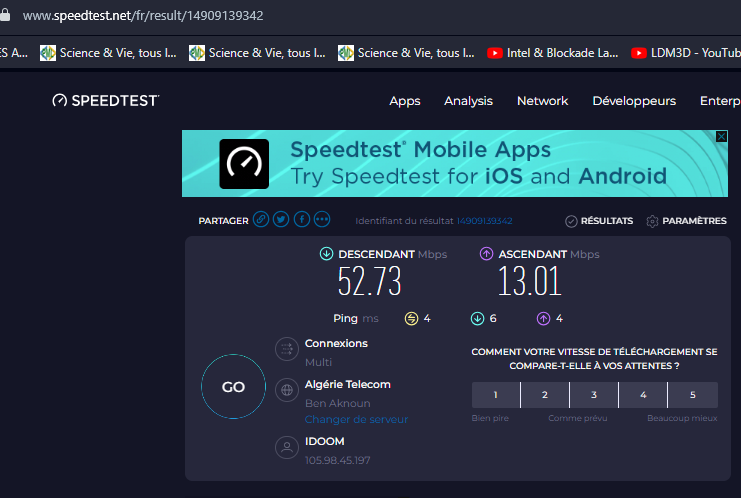Click the 52.73 download speed value
741x498 pixels.
[x=370, y=281]
